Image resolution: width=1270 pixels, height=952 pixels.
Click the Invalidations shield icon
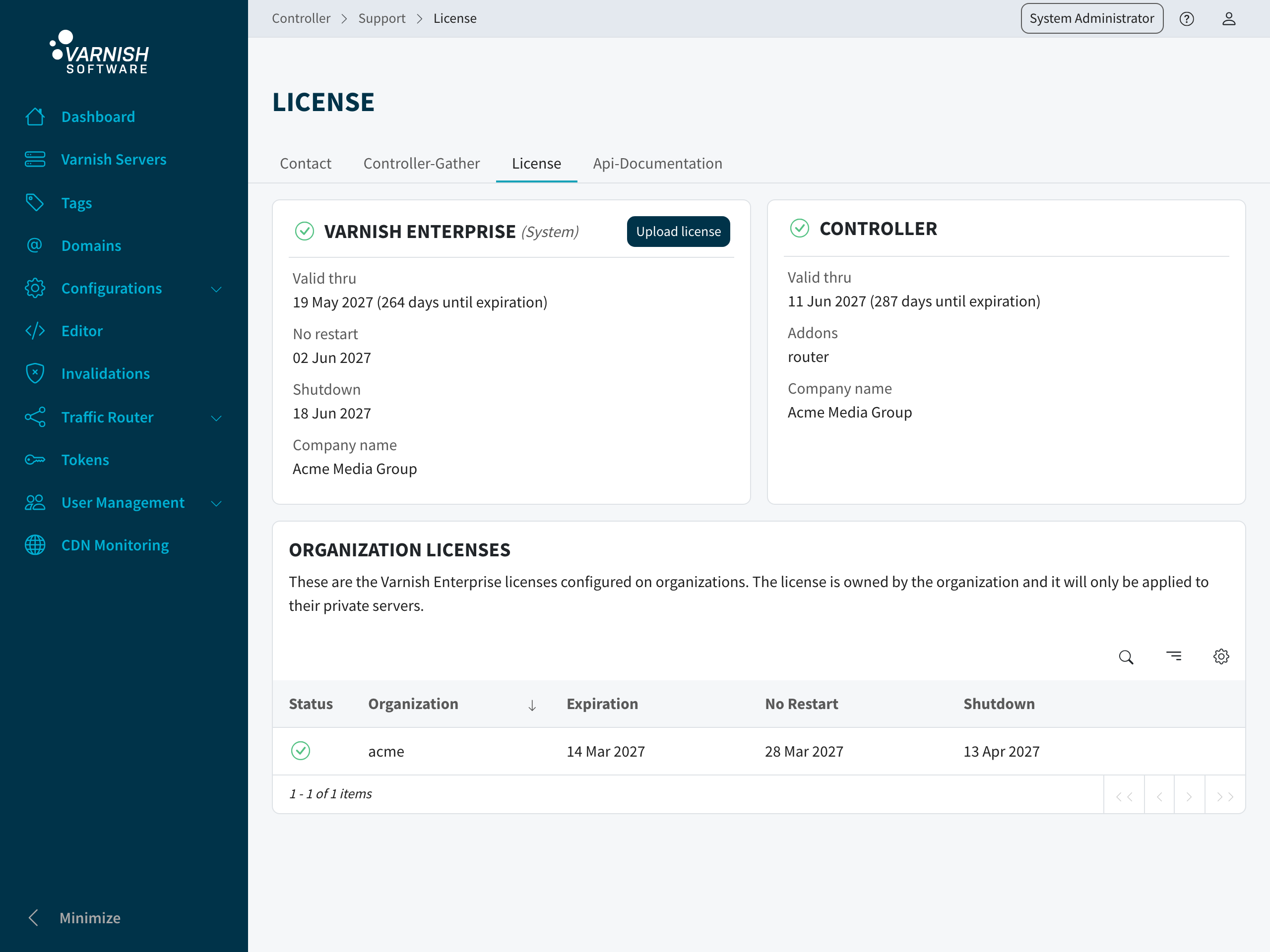coord(35,373)
